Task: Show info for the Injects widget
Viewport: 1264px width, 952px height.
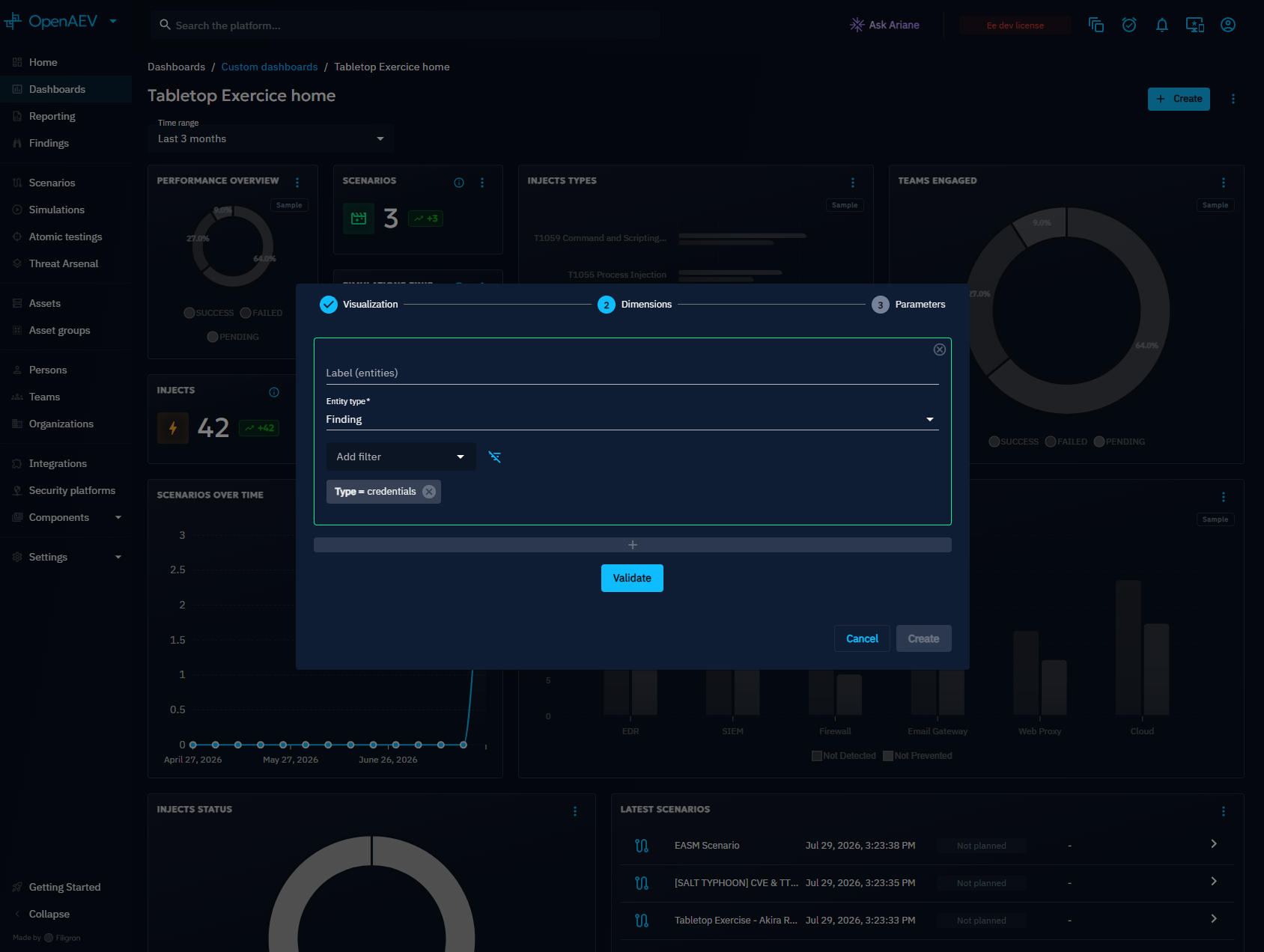Action: (274, 392)
